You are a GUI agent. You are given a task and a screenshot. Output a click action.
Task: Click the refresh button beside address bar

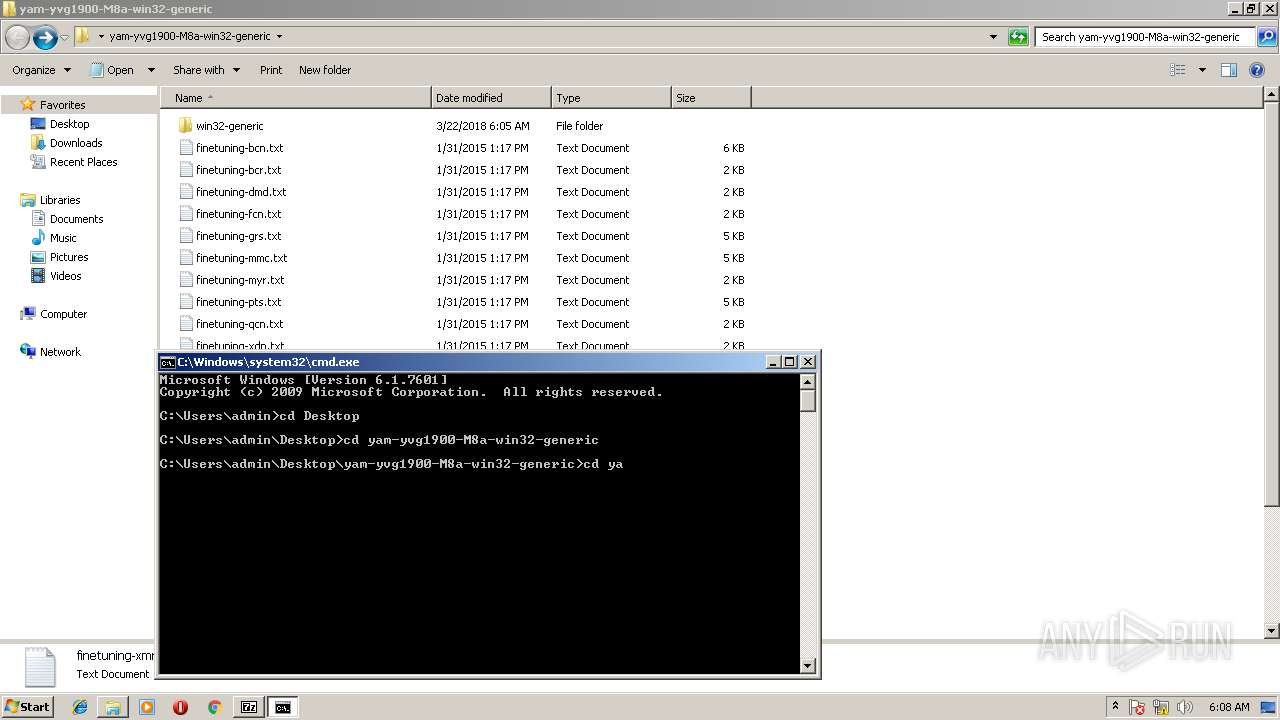1018,37
